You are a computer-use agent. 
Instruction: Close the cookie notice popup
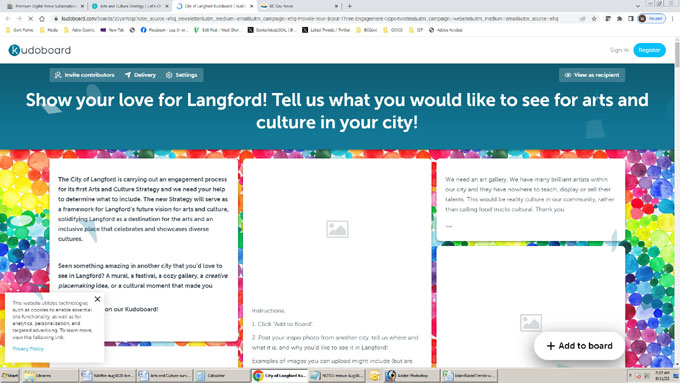point(98,299)
